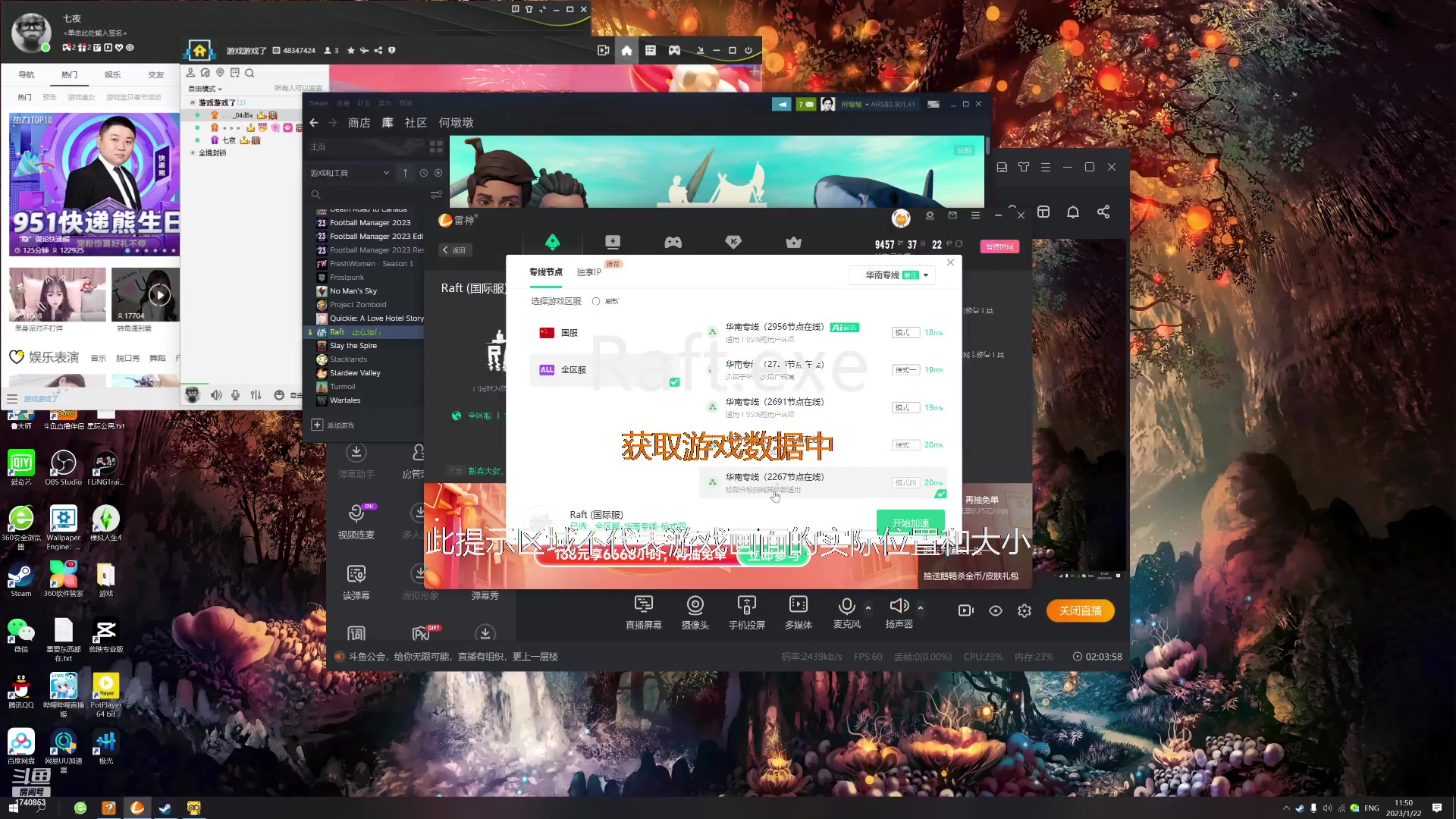Open 模式一 dropdown for second node

(905, 370)
